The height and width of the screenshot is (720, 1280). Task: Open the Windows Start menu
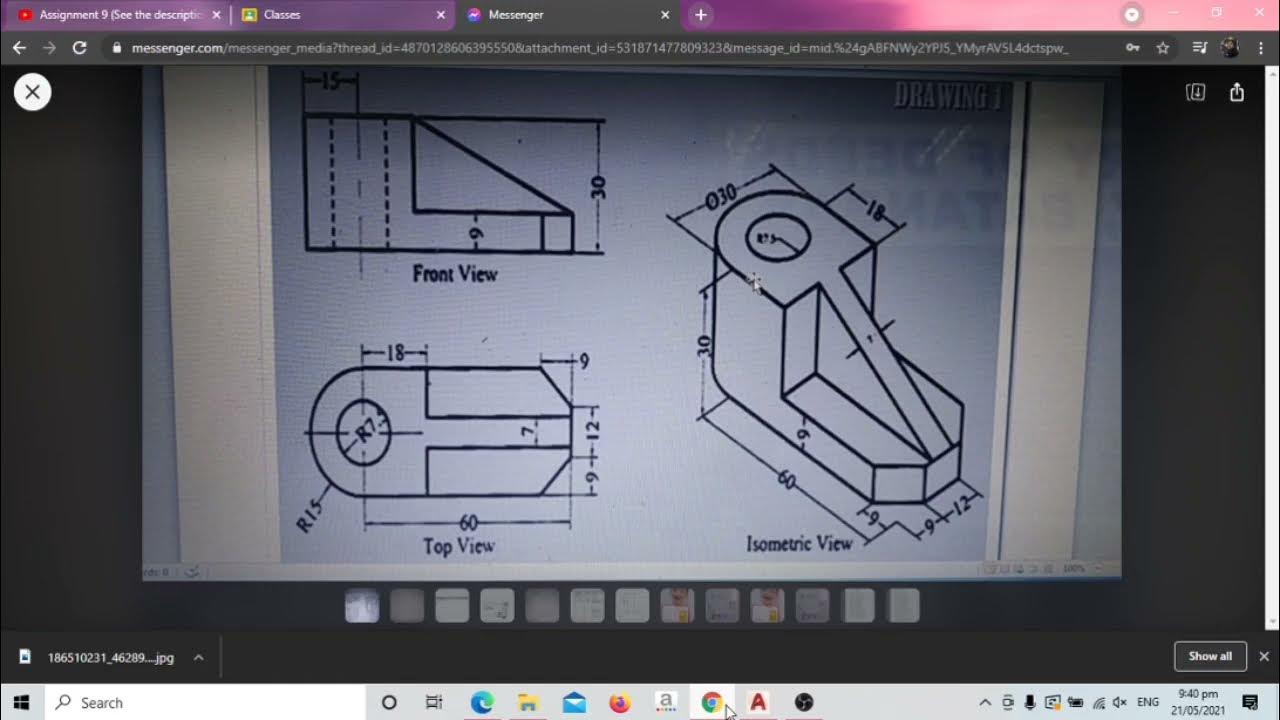click(x=21, y=703)
